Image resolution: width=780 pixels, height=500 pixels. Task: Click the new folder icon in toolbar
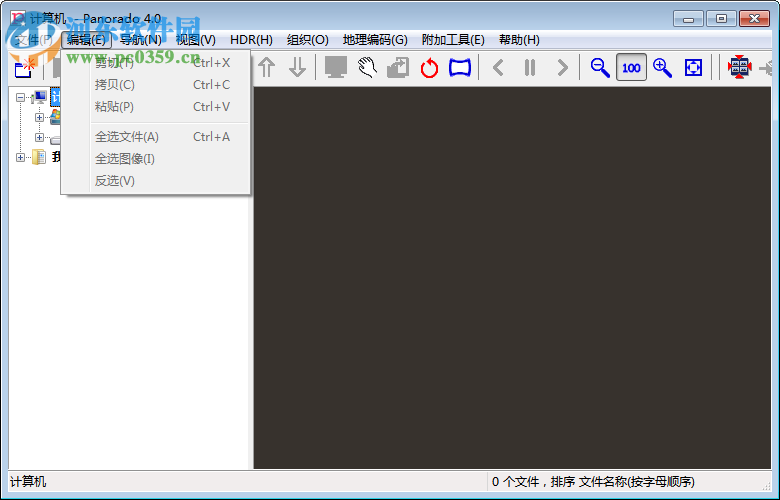[24, 68]
